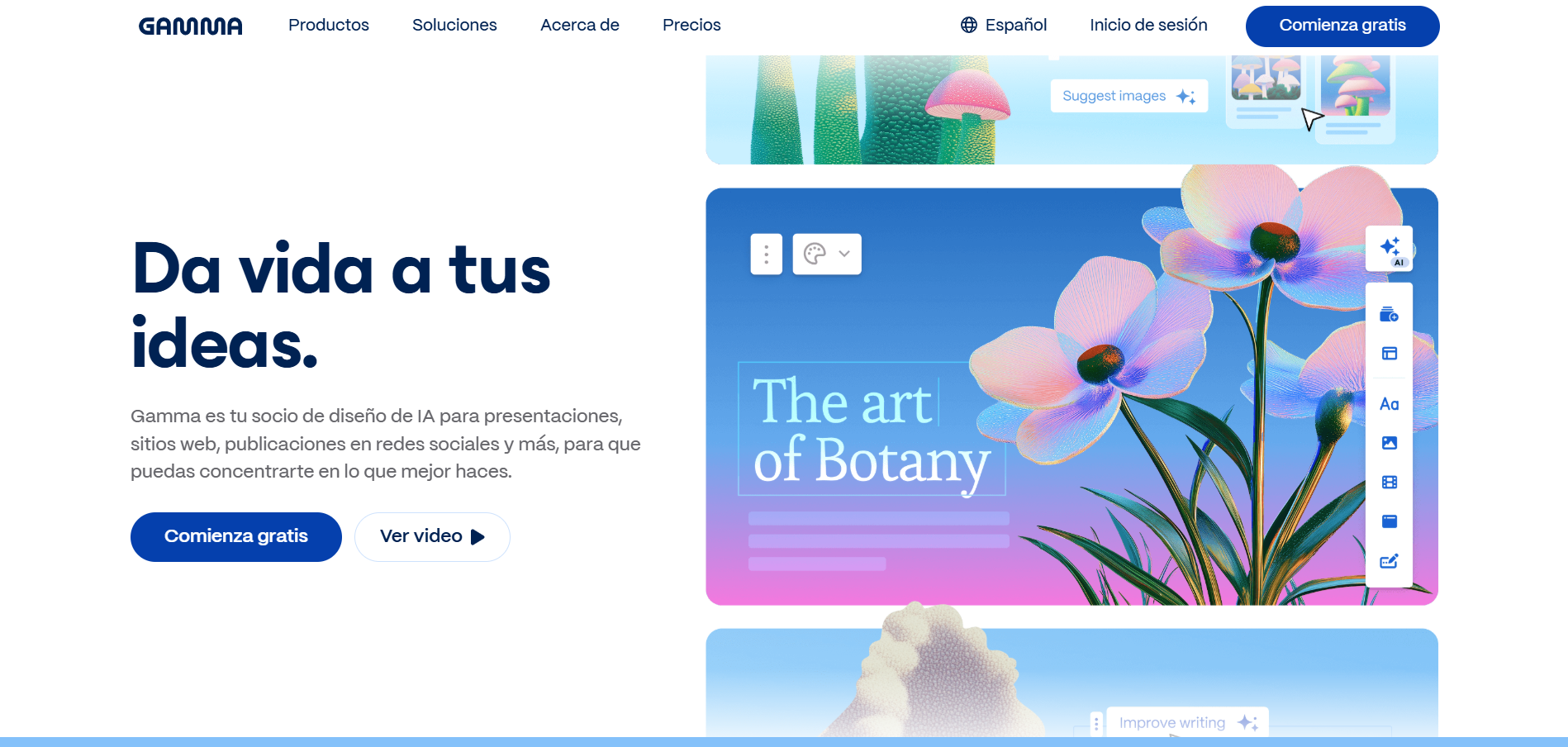Open the three-dot card options menu
Viewport: 1568px width, 747px height.
[766, 255]
